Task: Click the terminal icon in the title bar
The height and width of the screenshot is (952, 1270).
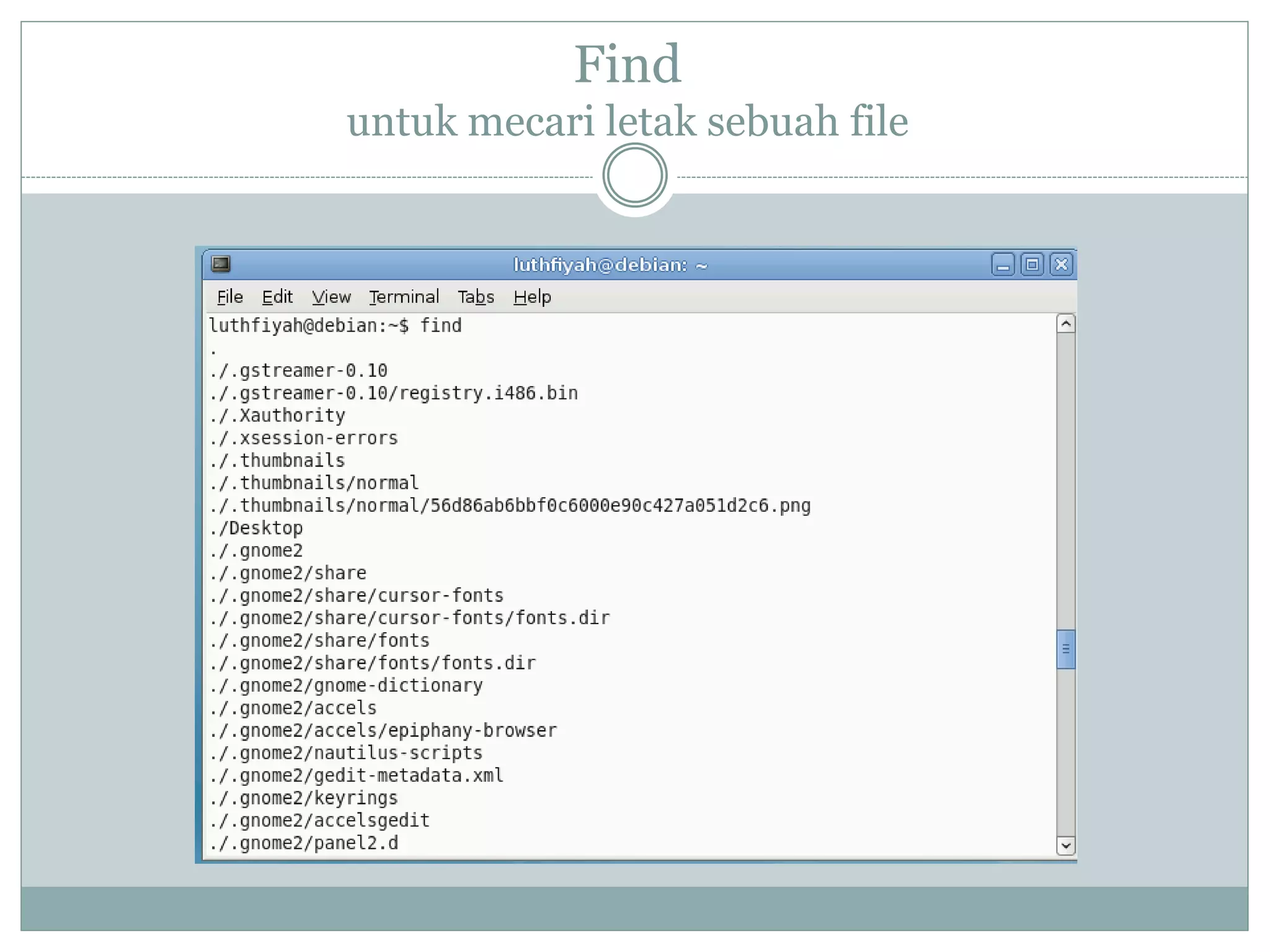Action: click(221, 264)
